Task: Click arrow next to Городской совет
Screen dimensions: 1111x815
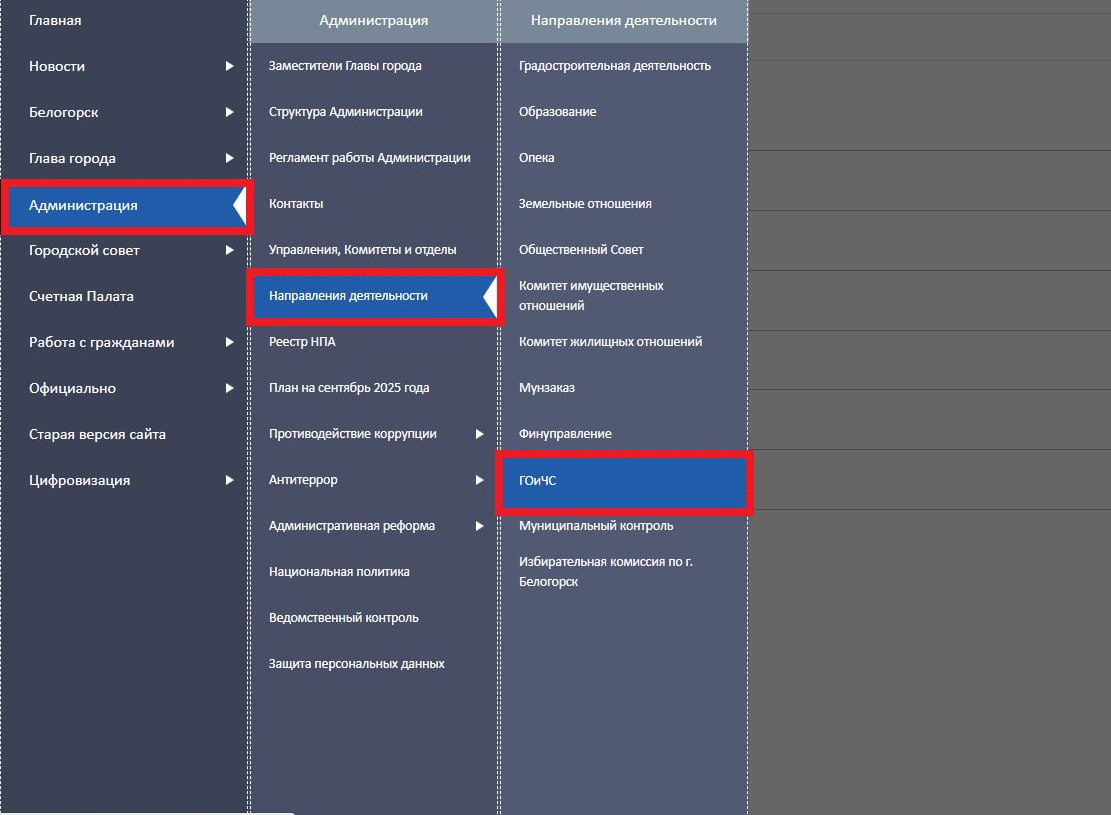Action: tap(229, 250)
